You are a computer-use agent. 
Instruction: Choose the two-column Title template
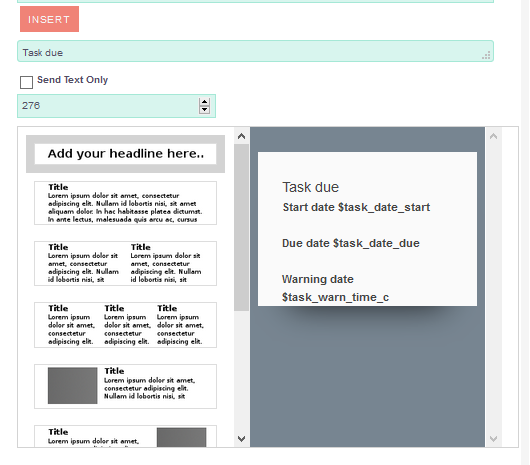coord(125,264)
